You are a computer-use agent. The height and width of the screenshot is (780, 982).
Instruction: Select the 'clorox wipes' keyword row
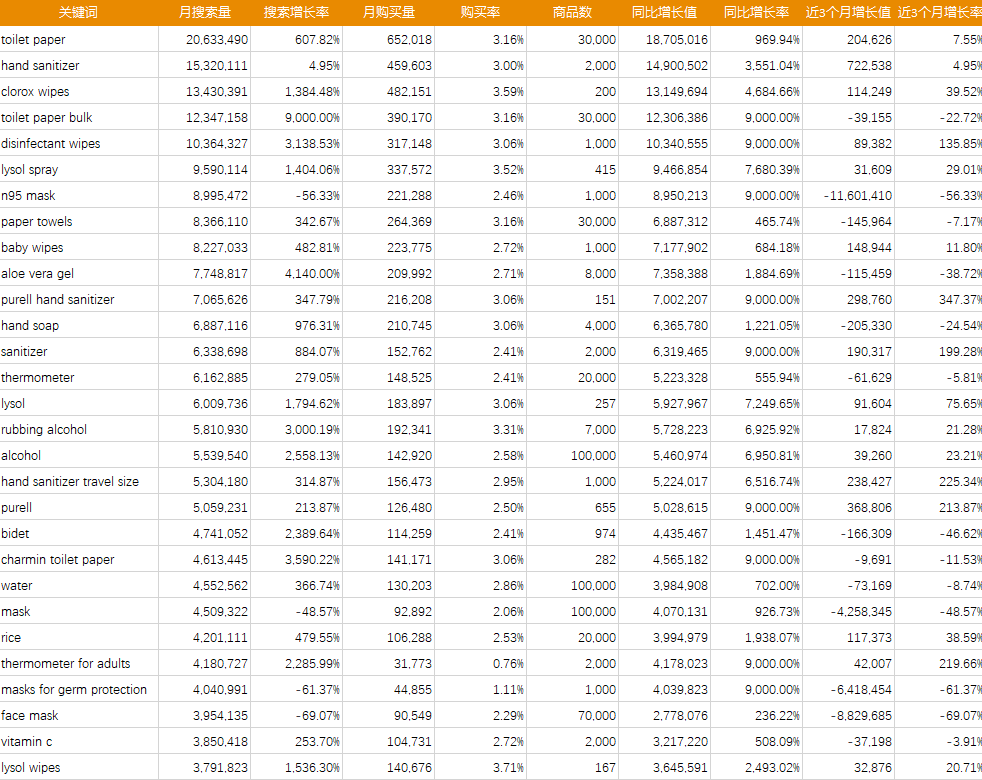tap(36, 92)
